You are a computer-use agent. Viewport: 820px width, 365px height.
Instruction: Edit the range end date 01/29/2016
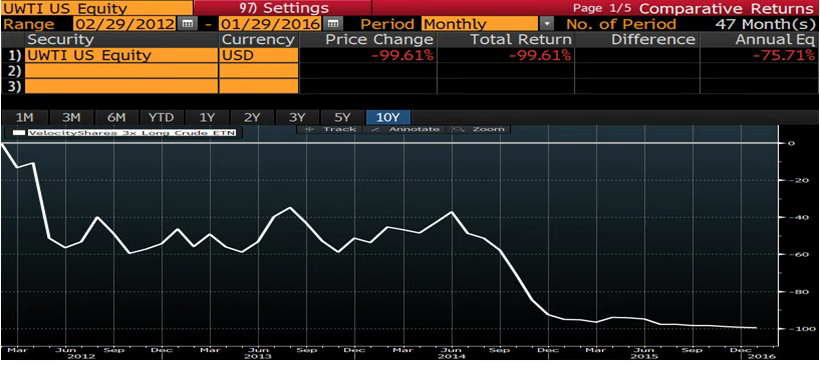pyautogui.click(x=271, y=24)
